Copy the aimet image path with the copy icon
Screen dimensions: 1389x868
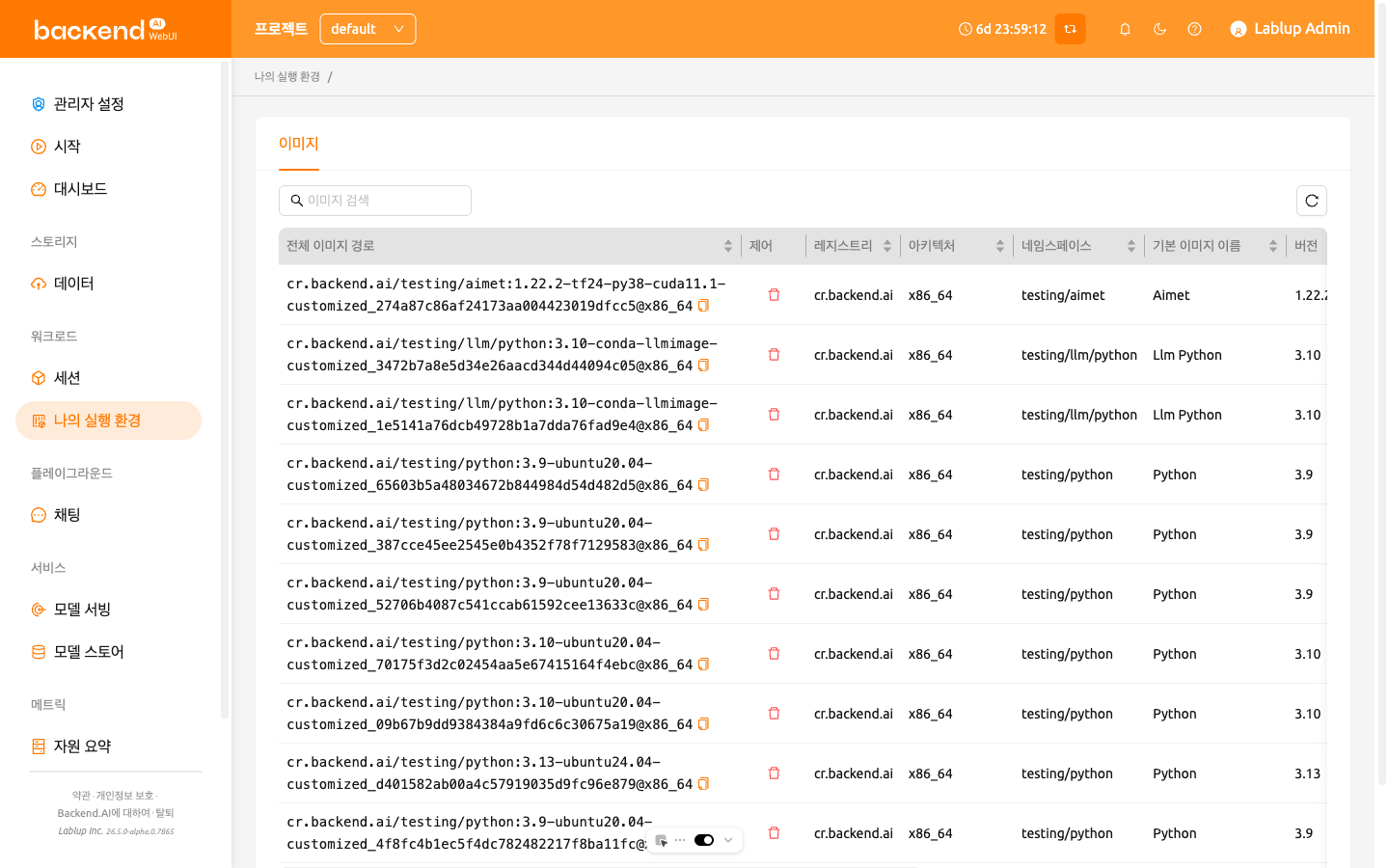[x=703, y=306]
